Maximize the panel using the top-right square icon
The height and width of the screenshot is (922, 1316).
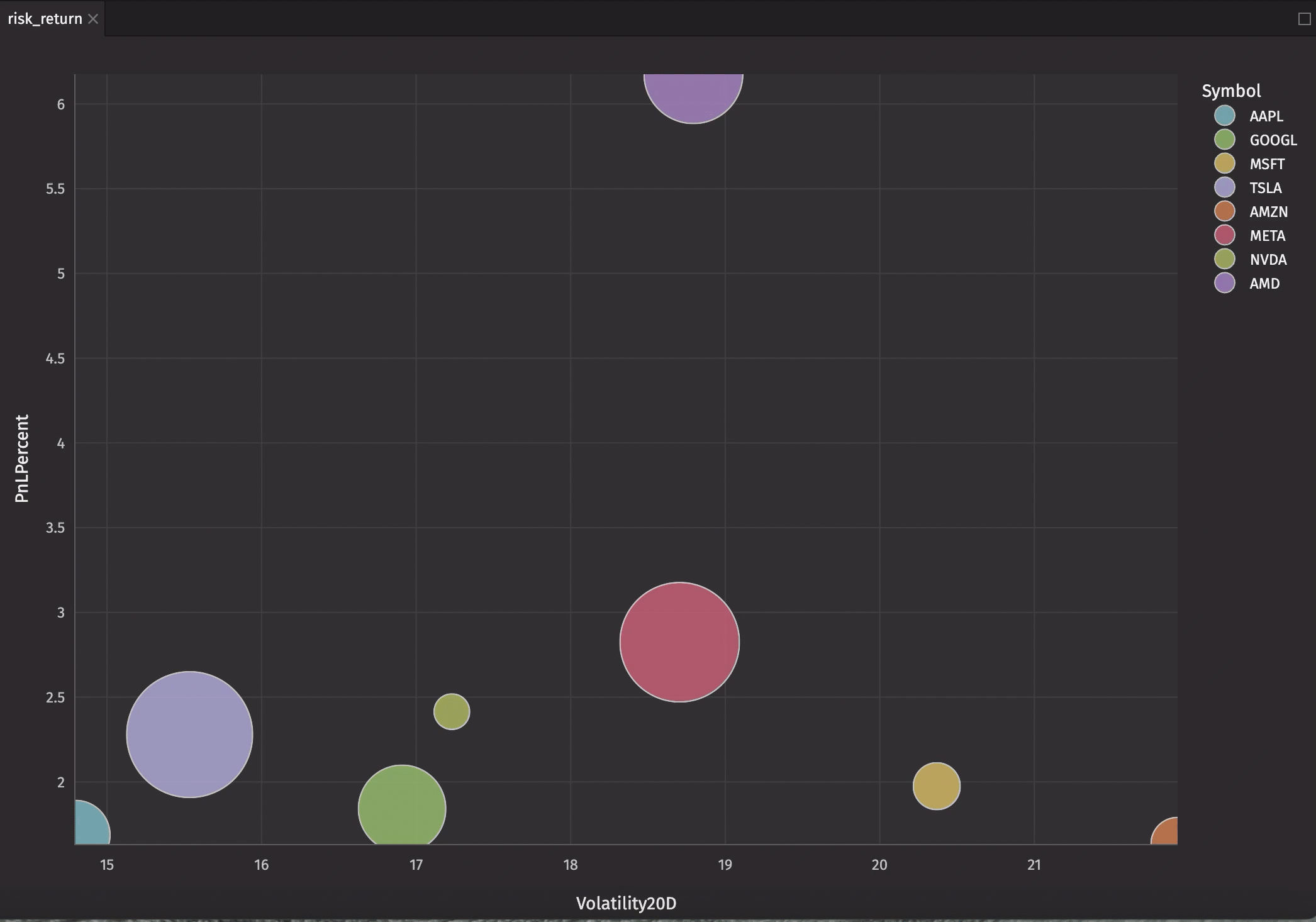tap(1304, 19)
